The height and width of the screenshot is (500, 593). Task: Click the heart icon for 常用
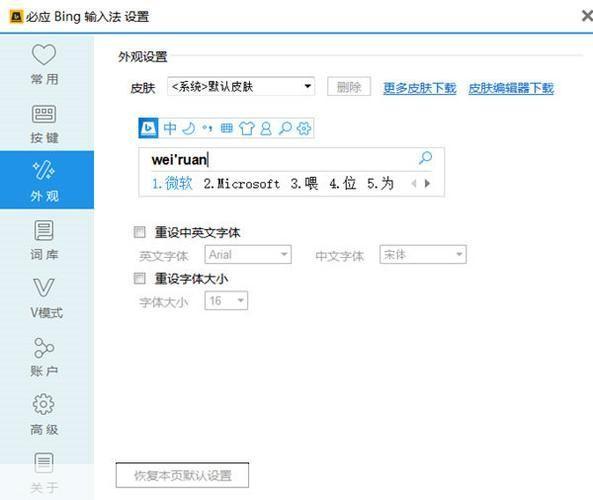tap(44, 54)
